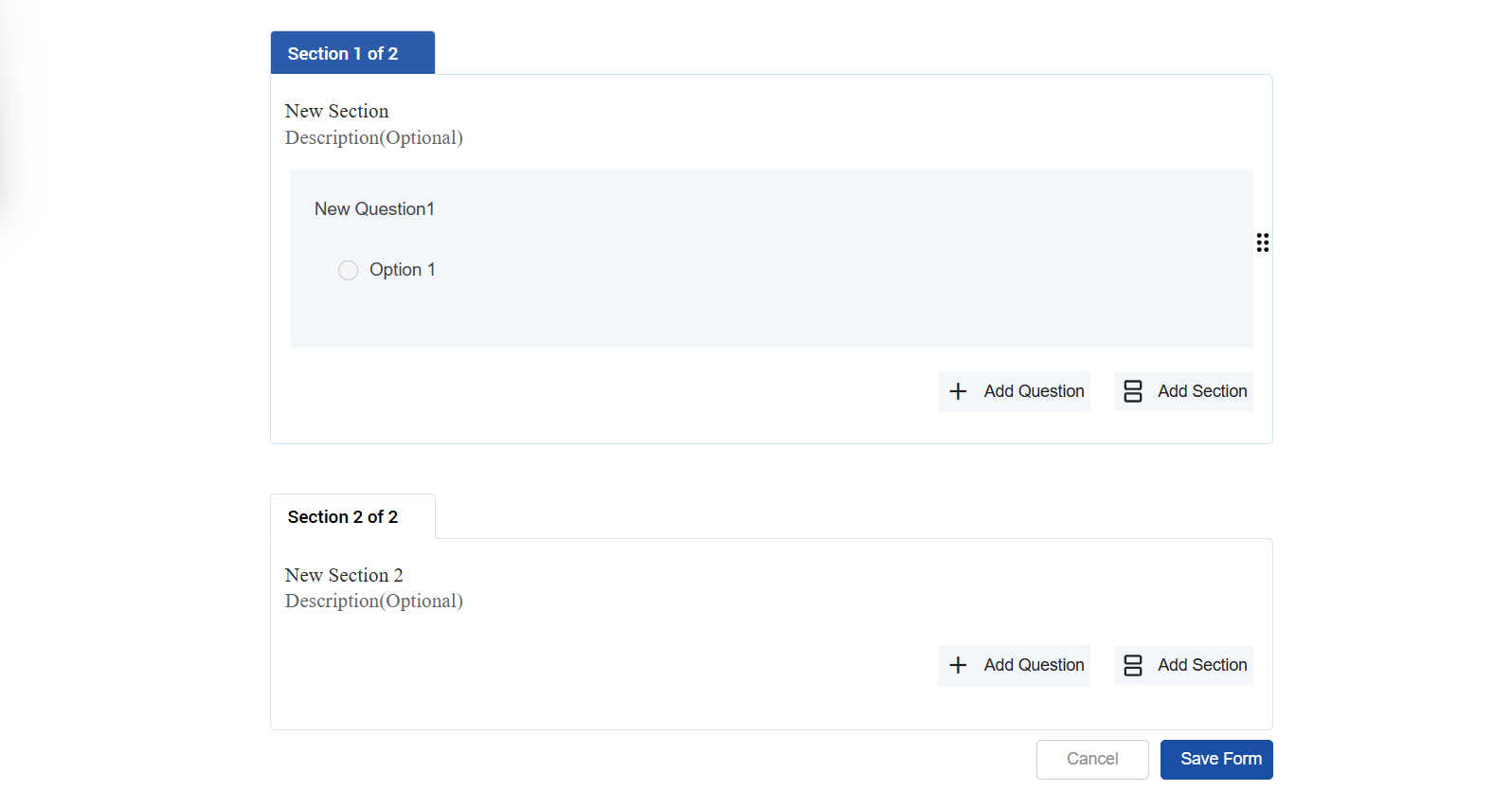Click the section icon under New Section 2

click(1132, 665)
